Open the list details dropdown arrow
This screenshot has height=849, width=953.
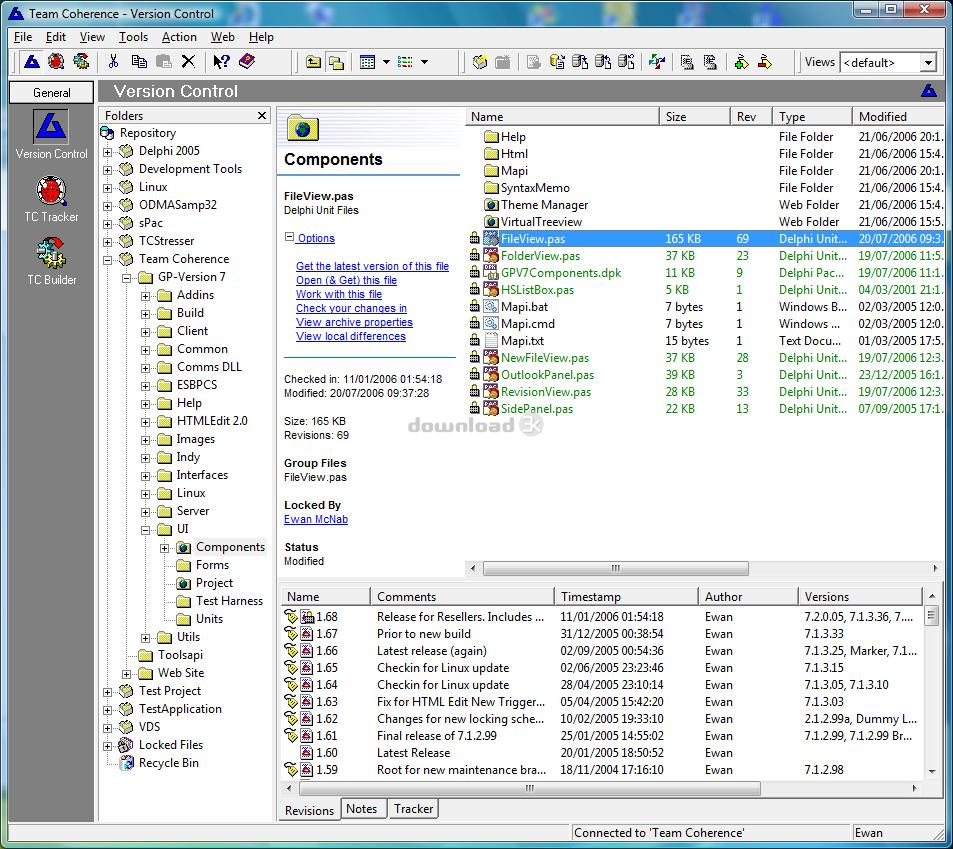(x=424, y=62)
